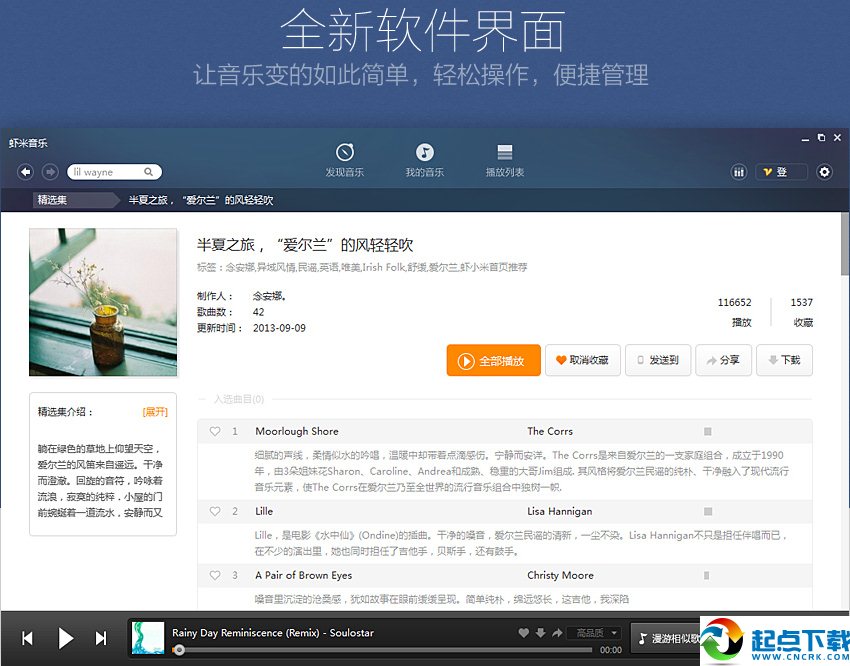Screen dimensions: 850x666
Task: Click the equalizer icon in top bar
Action: point(739,172)
